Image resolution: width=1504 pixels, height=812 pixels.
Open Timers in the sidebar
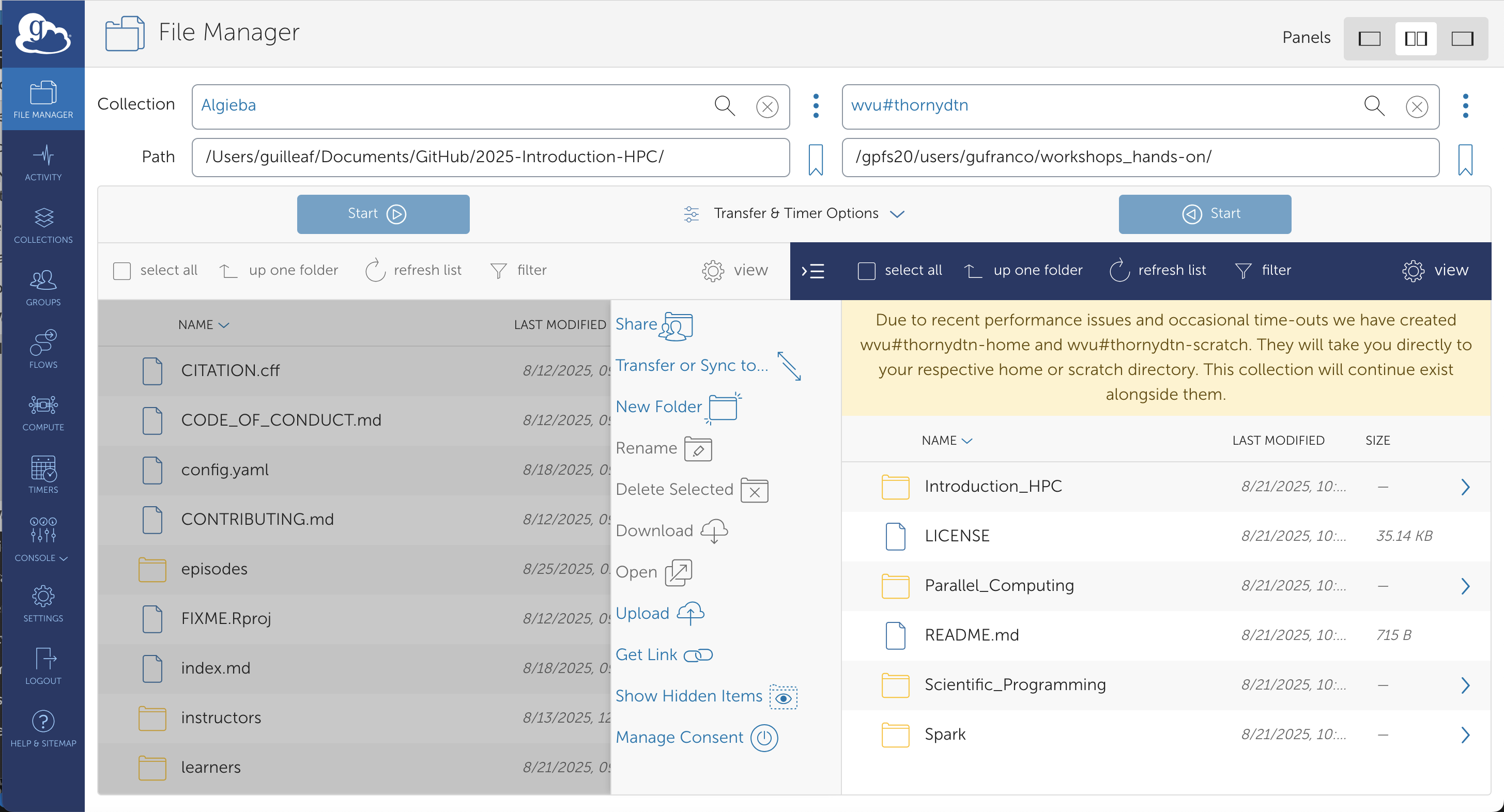click(43, 475)
